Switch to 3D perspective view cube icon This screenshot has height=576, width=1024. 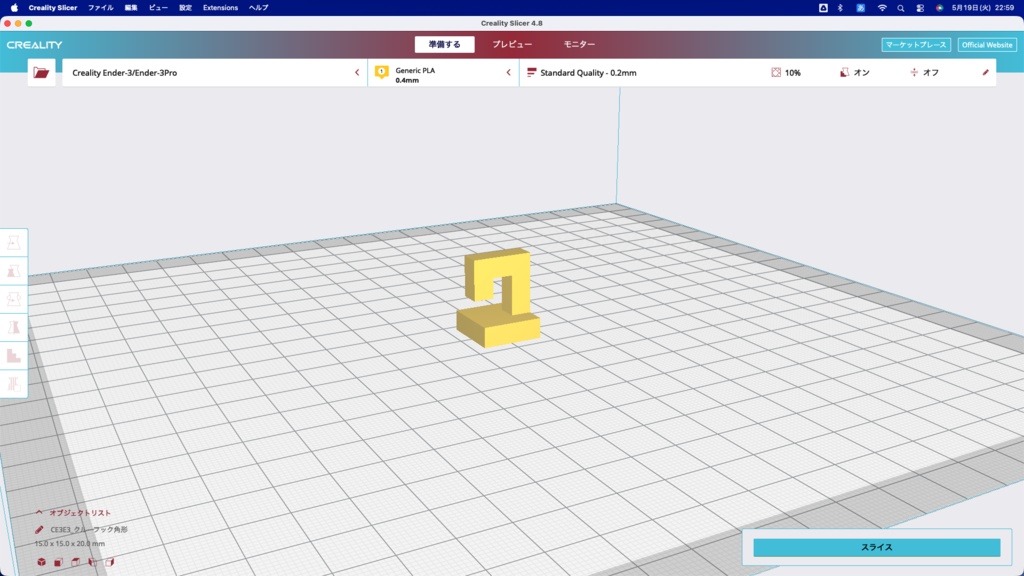[x=41, y=562]
